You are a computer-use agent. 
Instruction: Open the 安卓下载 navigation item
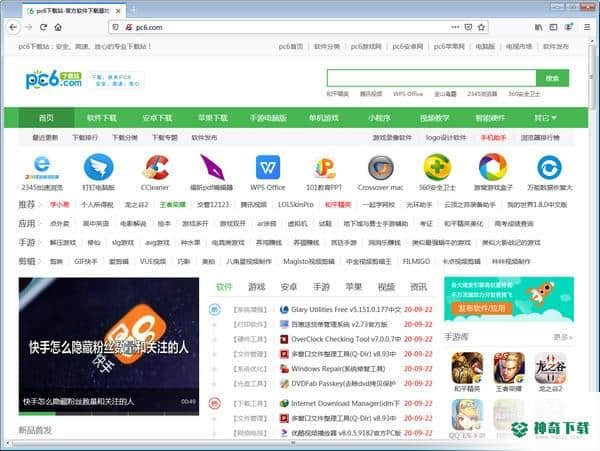pyautogui.click(x=157, y=118)
